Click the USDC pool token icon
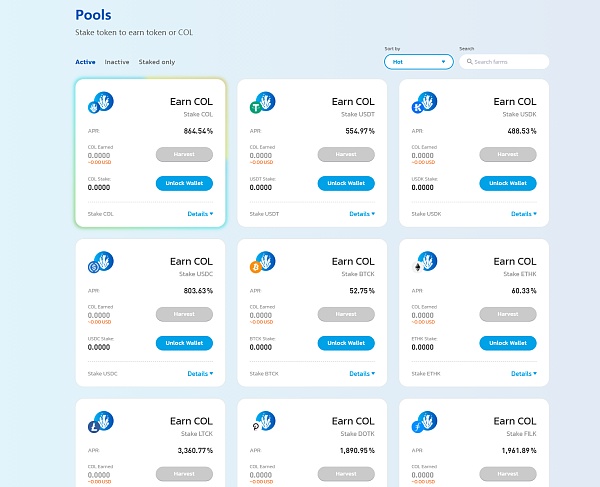 (100, 263)
